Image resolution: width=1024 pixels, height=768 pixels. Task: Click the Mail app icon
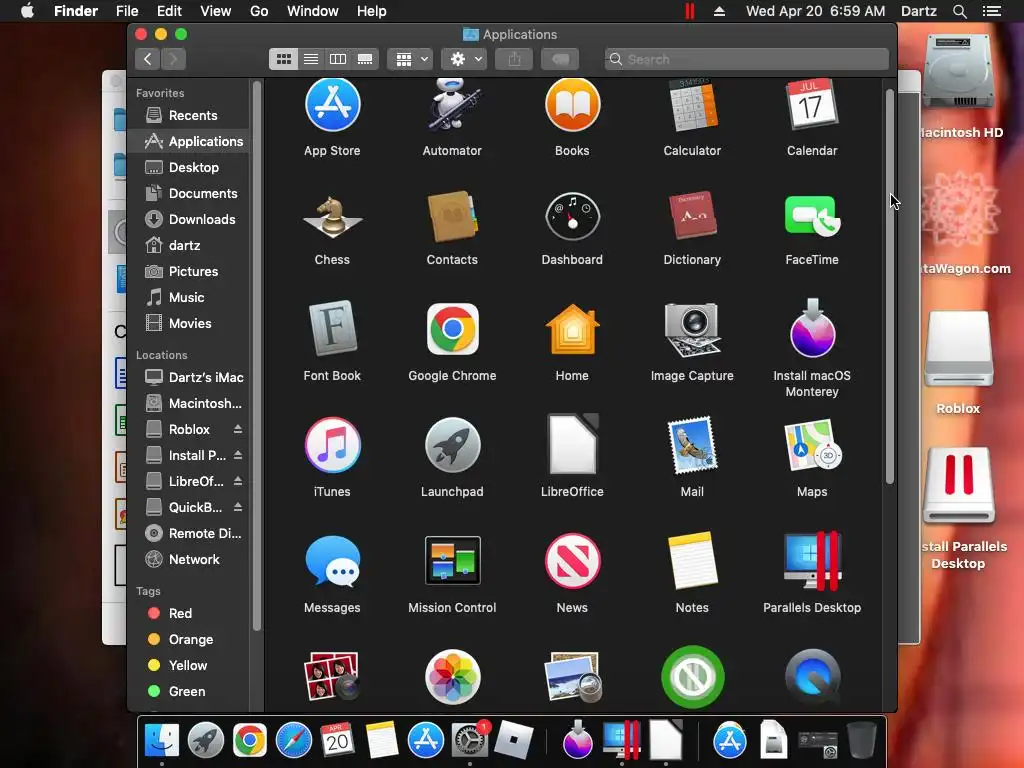pos(692,445)
